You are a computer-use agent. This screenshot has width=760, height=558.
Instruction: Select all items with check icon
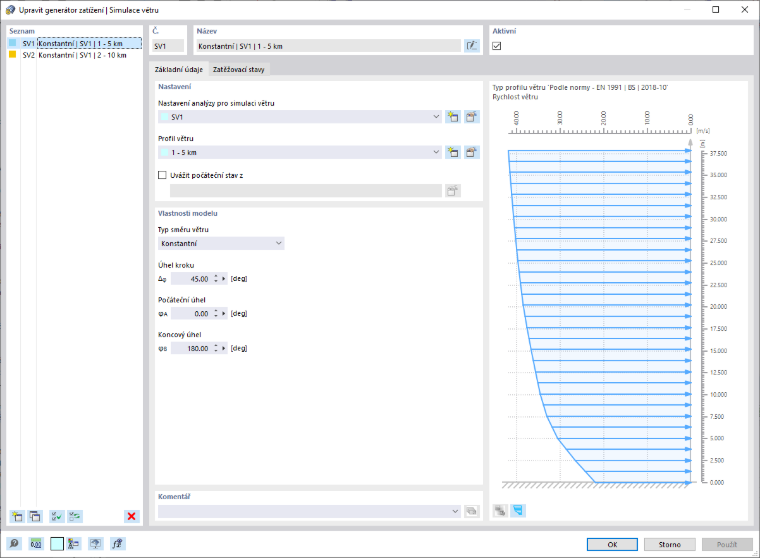pyautogui.click(x=57, y=516)
